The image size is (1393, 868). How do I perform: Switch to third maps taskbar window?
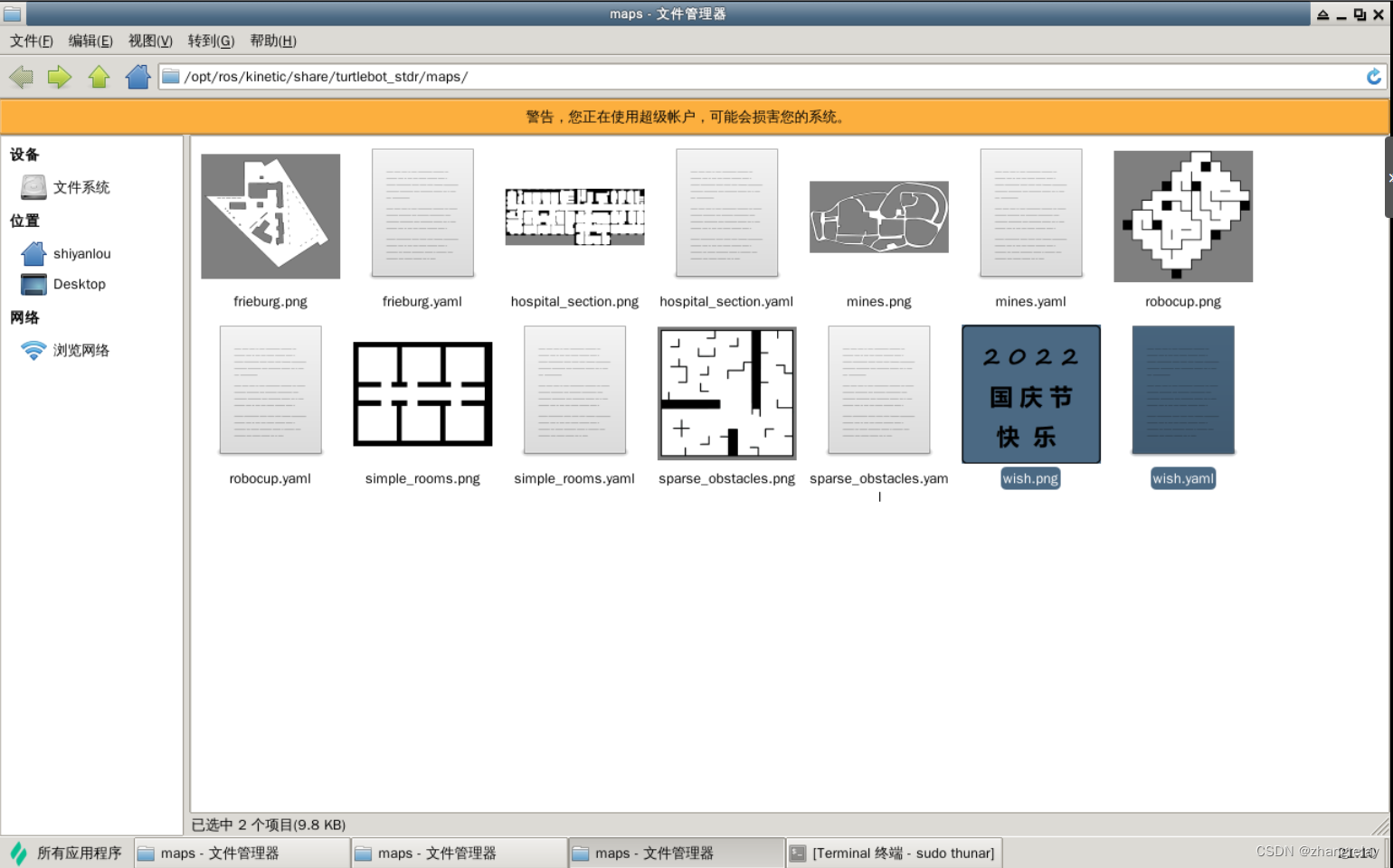pos(676,853)
